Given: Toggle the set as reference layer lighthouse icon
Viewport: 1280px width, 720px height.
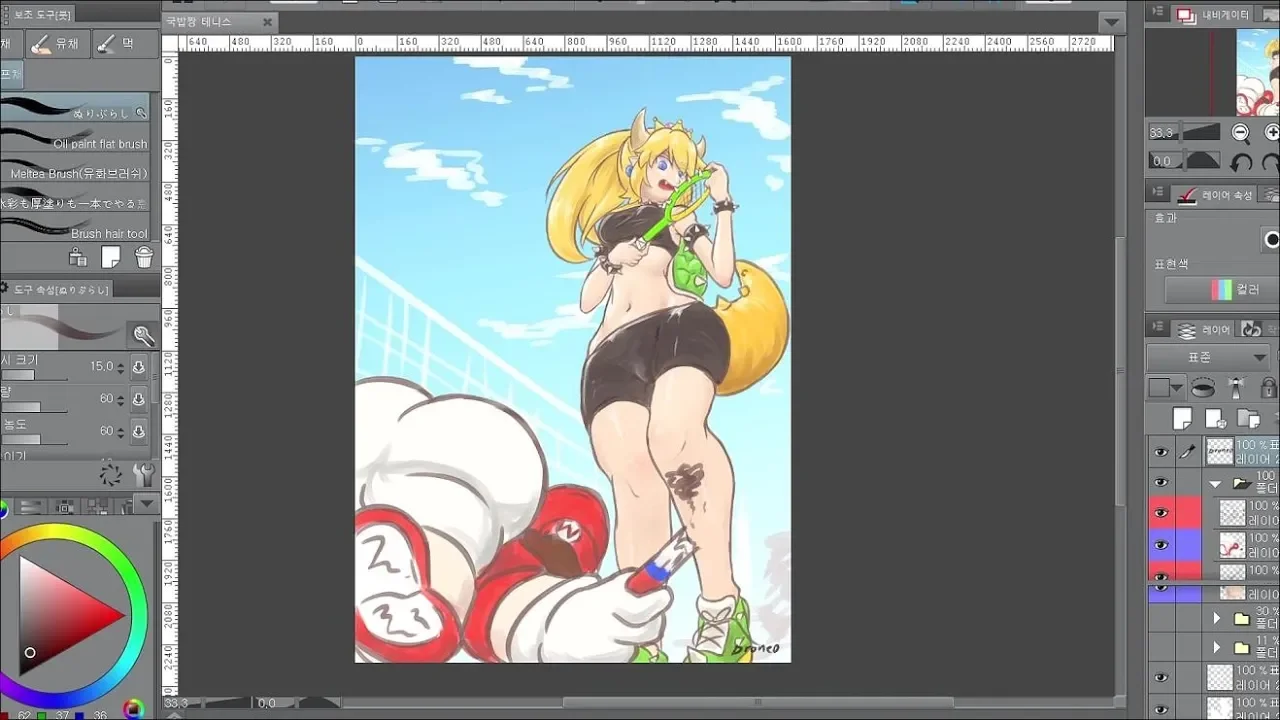Looking at the screenshot, I should tap(1237, 388).
